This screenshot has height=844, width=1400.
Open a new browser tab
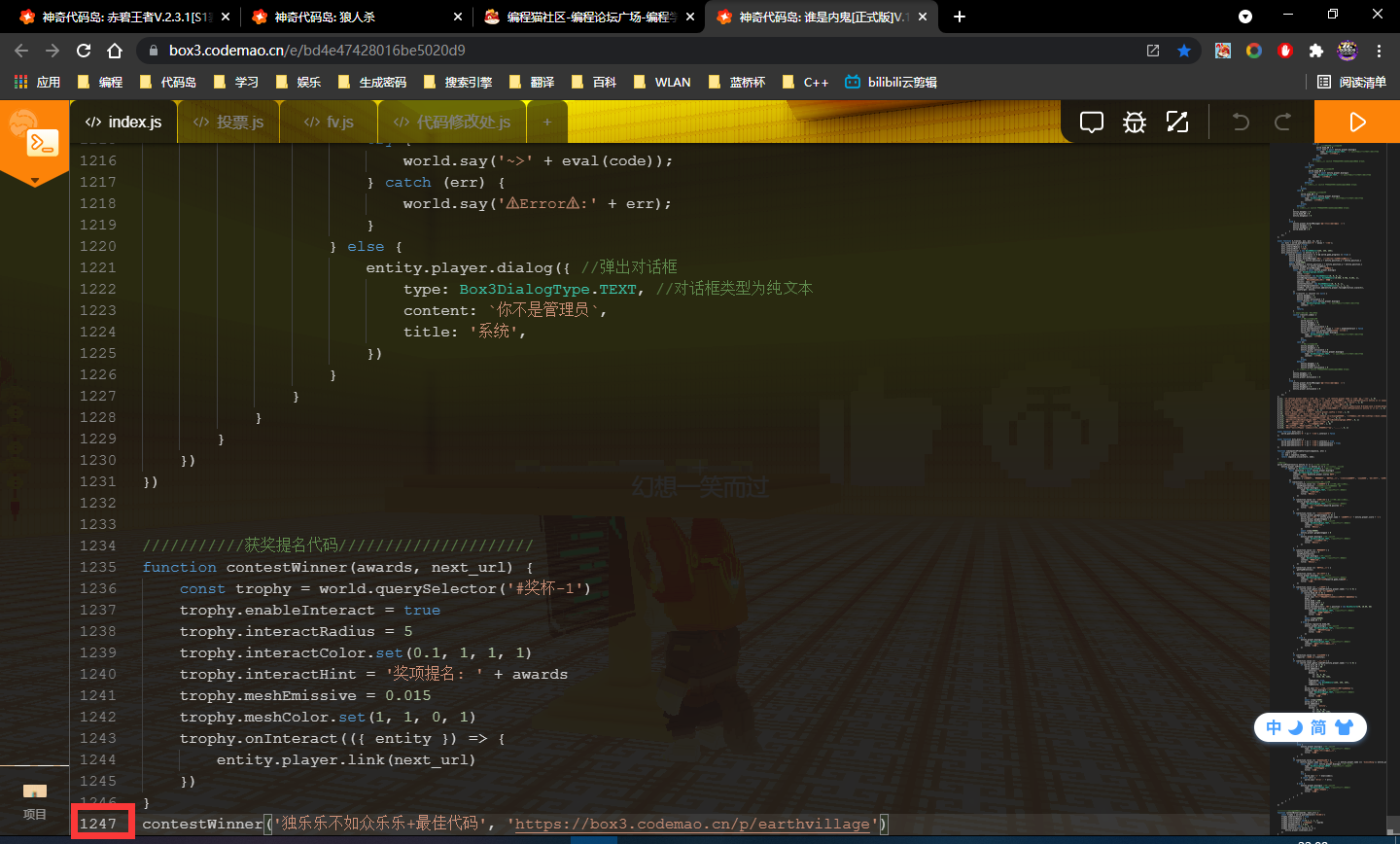(x=960, y=17)
